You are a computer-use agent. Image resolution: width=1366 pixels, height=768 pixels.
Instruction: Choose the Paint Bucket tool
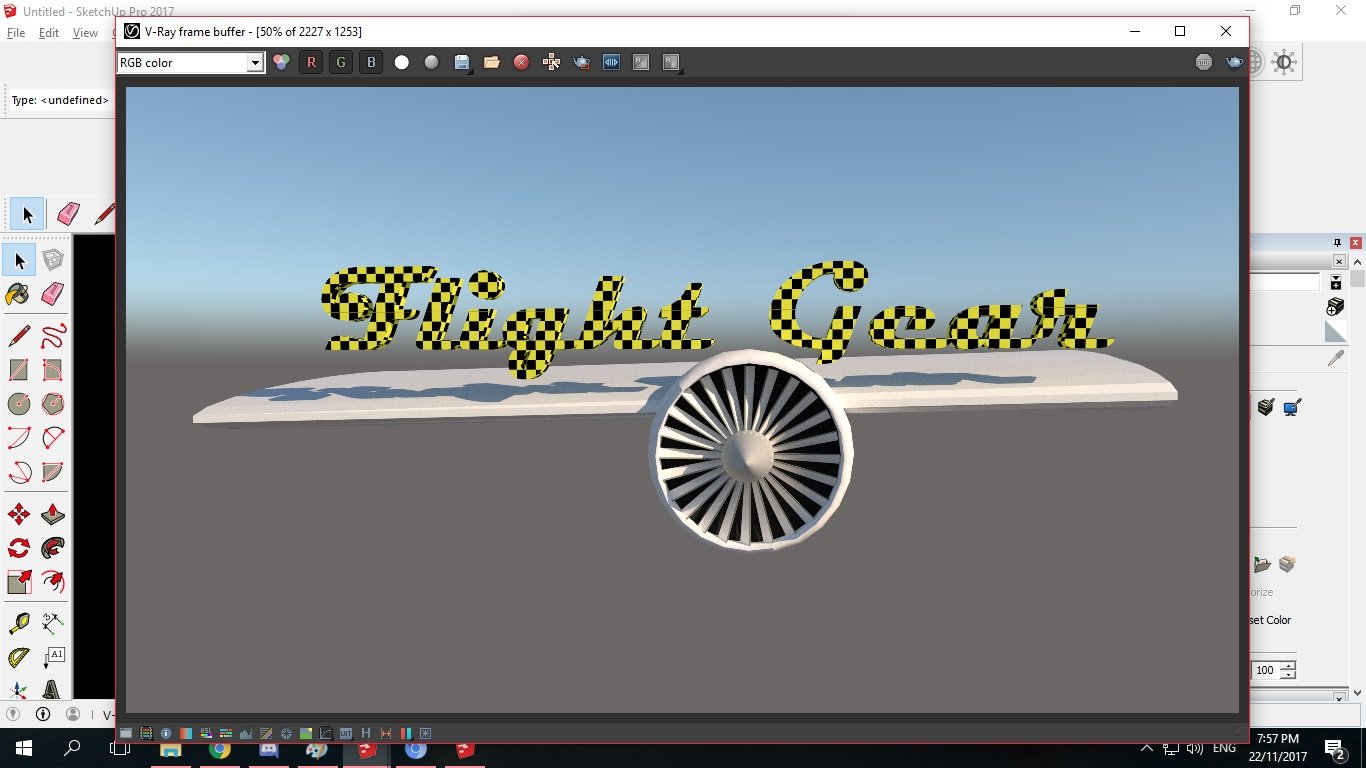click(19, 294)
